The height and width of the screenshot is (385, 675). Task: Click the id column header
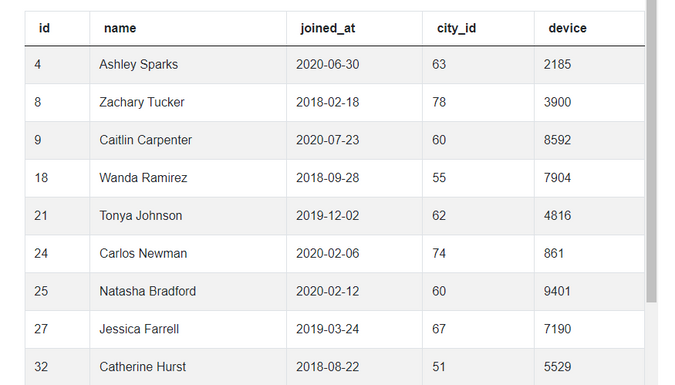[x=57, y=28]
